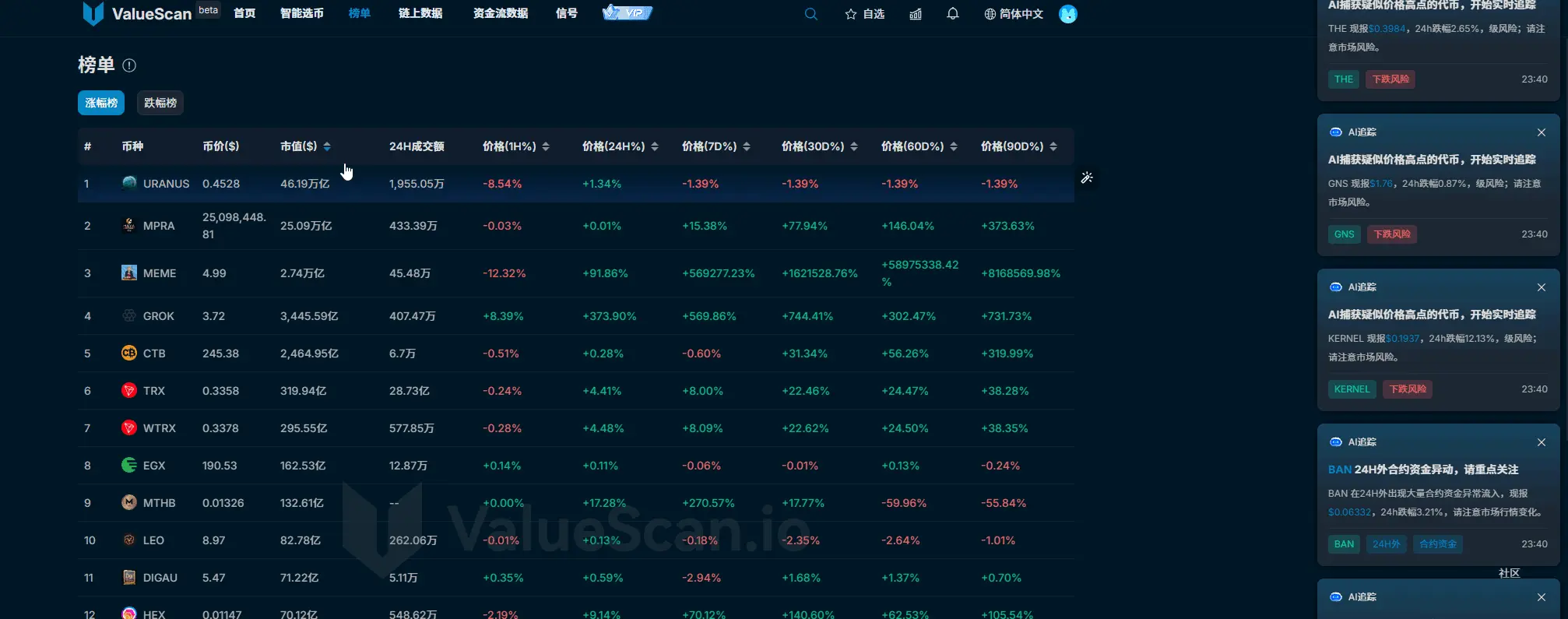Open 智能选币 menu item

coord(302,13)
